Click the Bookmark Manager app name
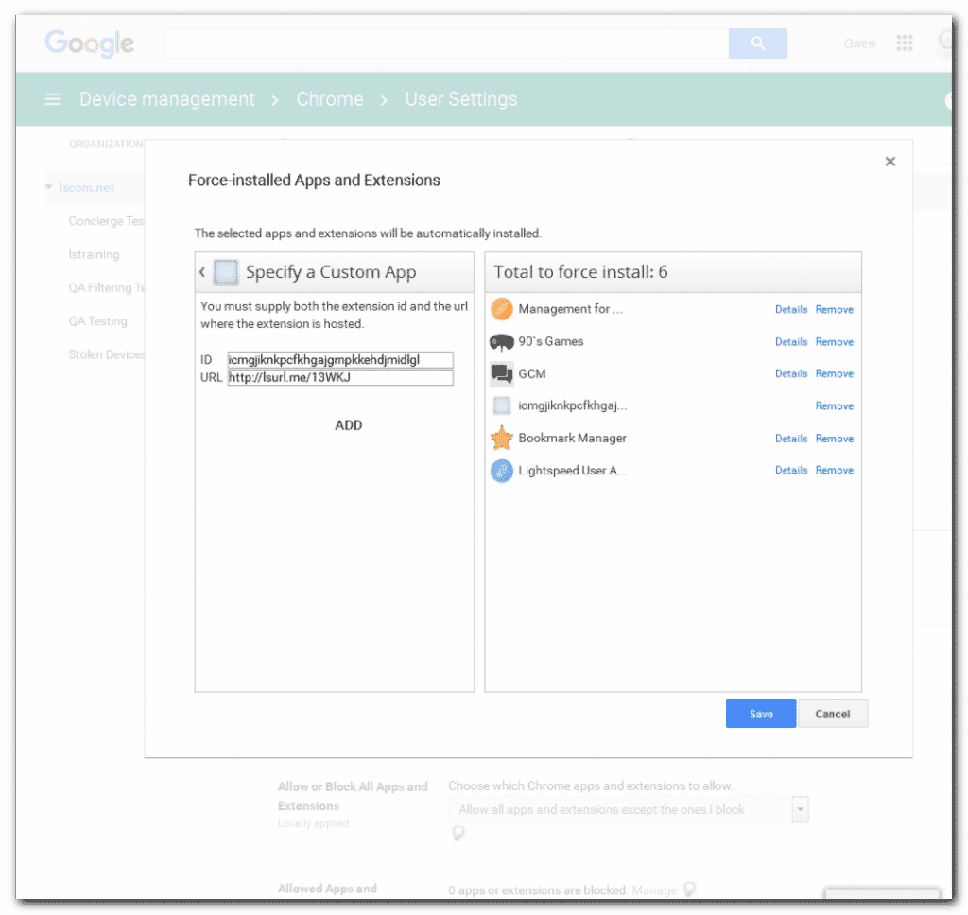This screenshot has height=915, width=968. (x=572, y=438)
